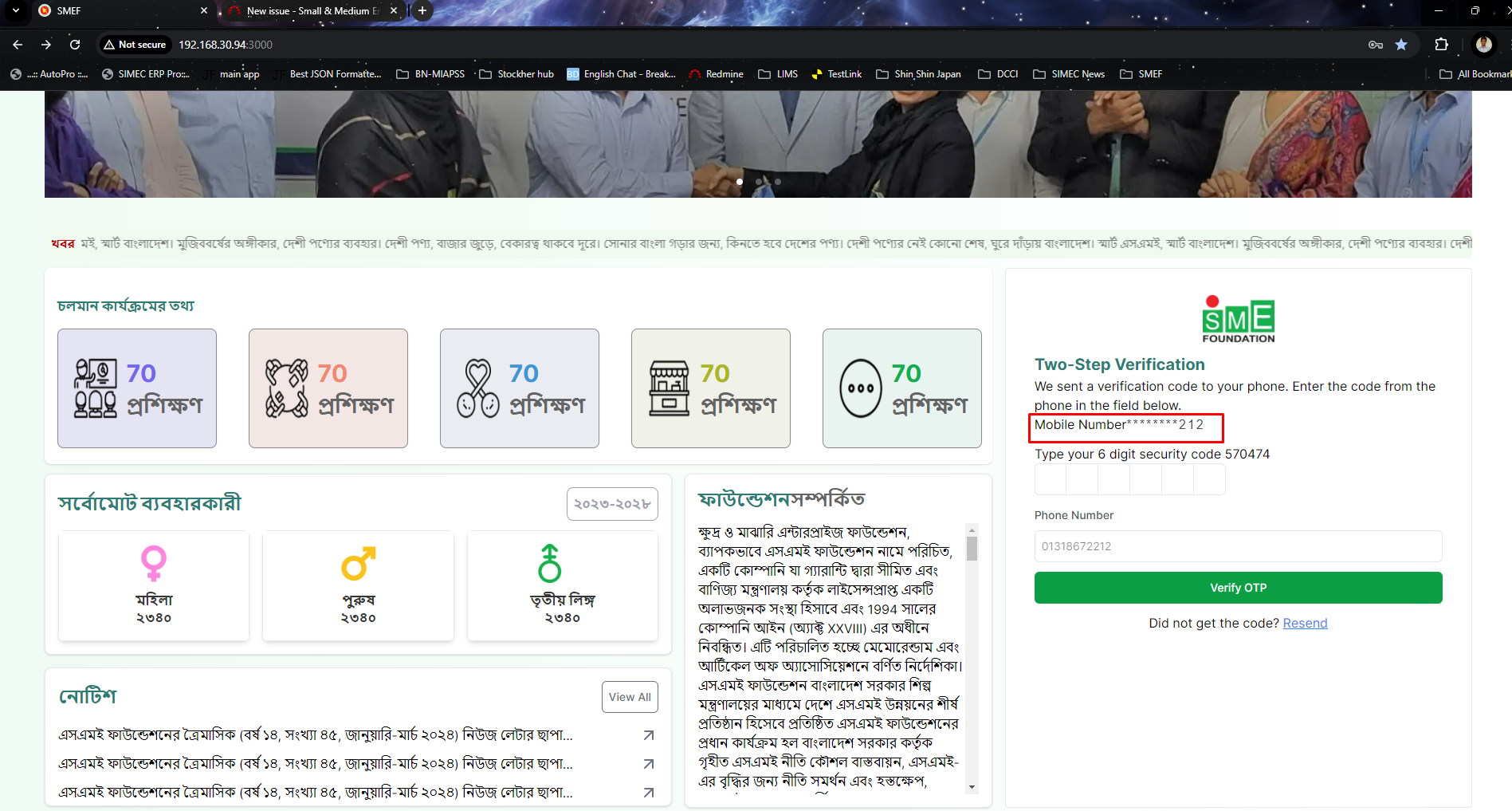Screen dimensions: 1512x811
Task: Bookmark this page with the star
Action: point(1401,45)
